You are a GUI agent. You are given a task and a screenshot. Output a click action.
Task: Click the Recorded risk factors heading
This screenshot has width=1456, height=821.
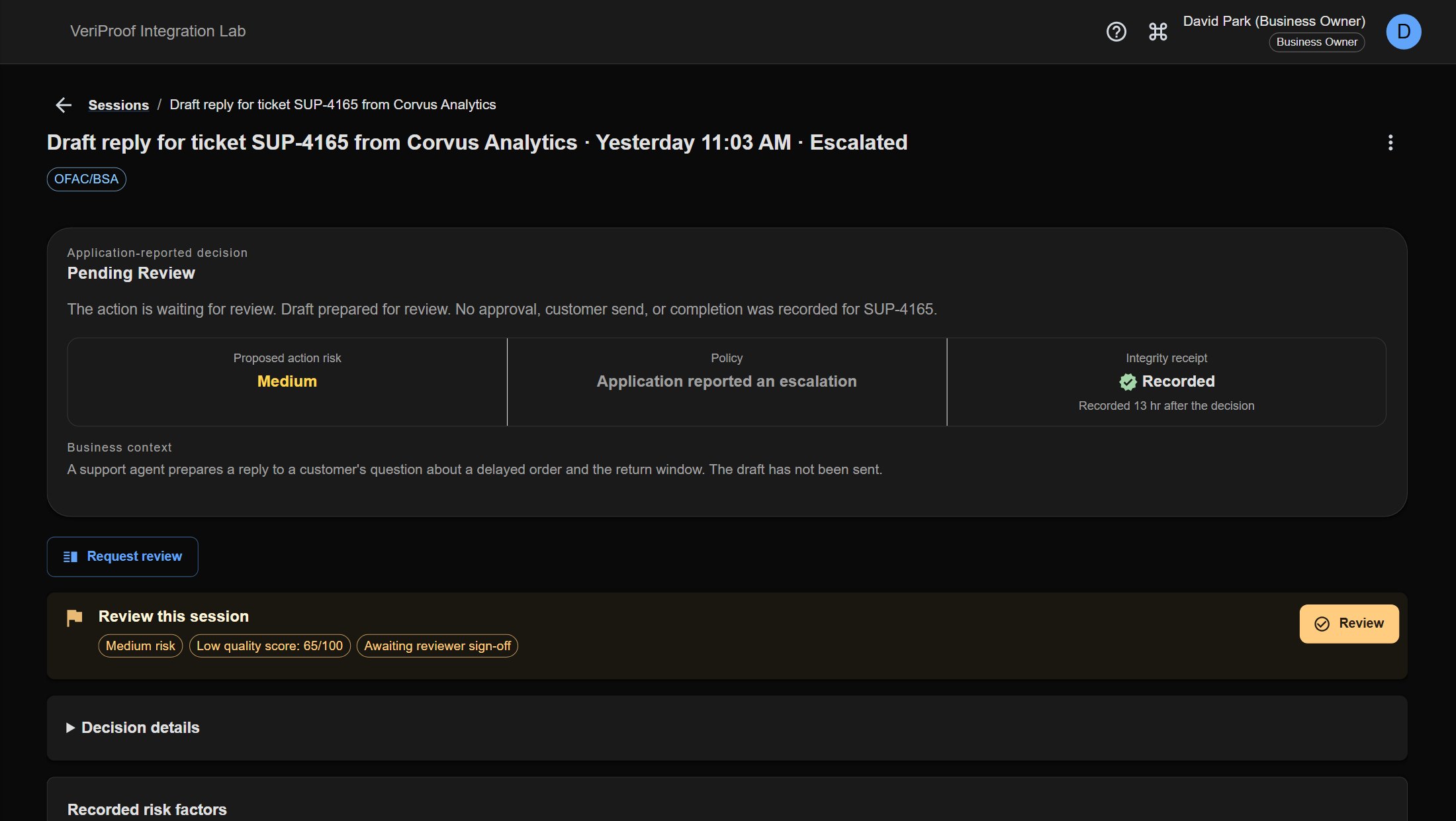click(147, 810)
